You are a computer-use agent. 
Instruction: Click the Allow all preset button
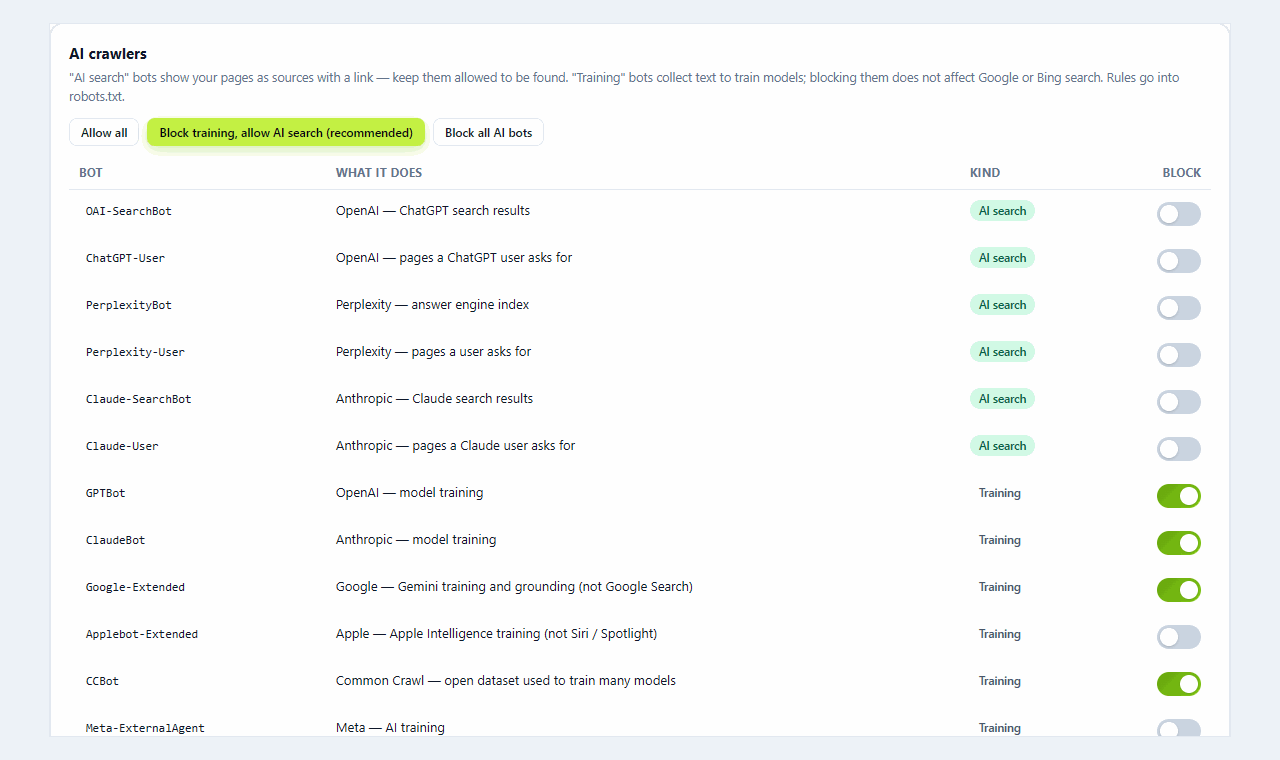104,133
